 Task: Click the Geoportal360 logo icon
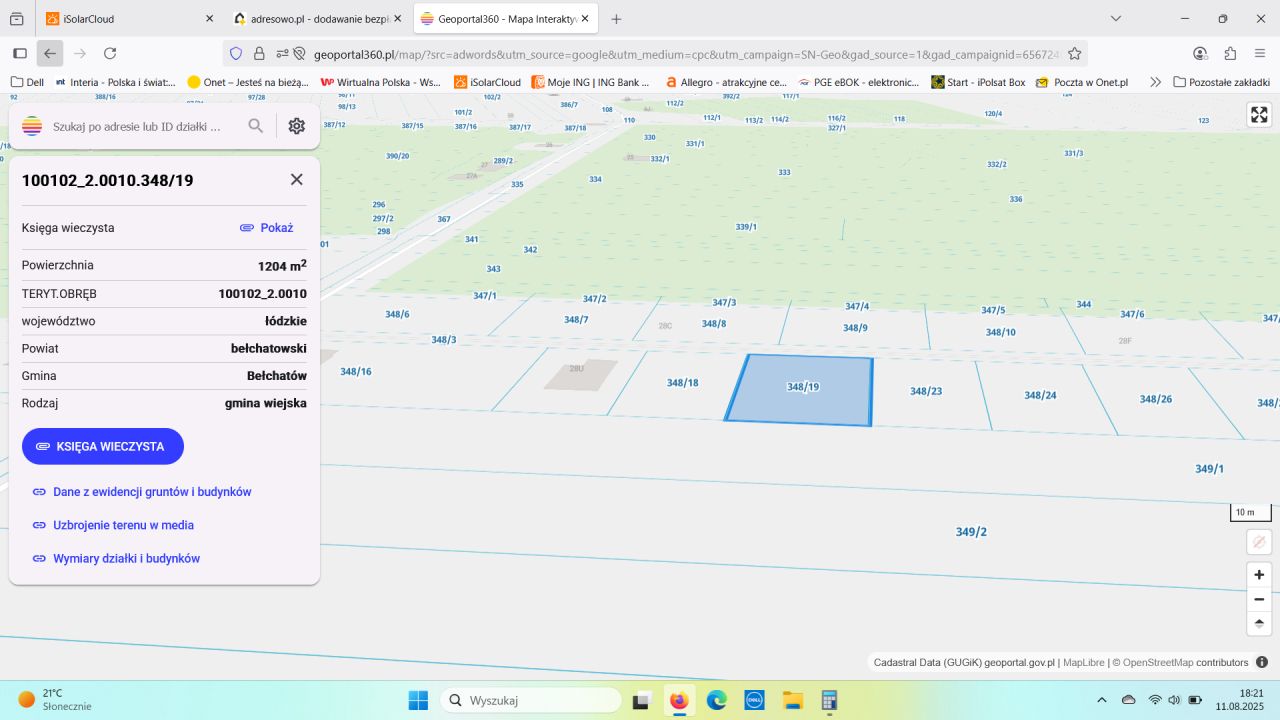[32, 126]
